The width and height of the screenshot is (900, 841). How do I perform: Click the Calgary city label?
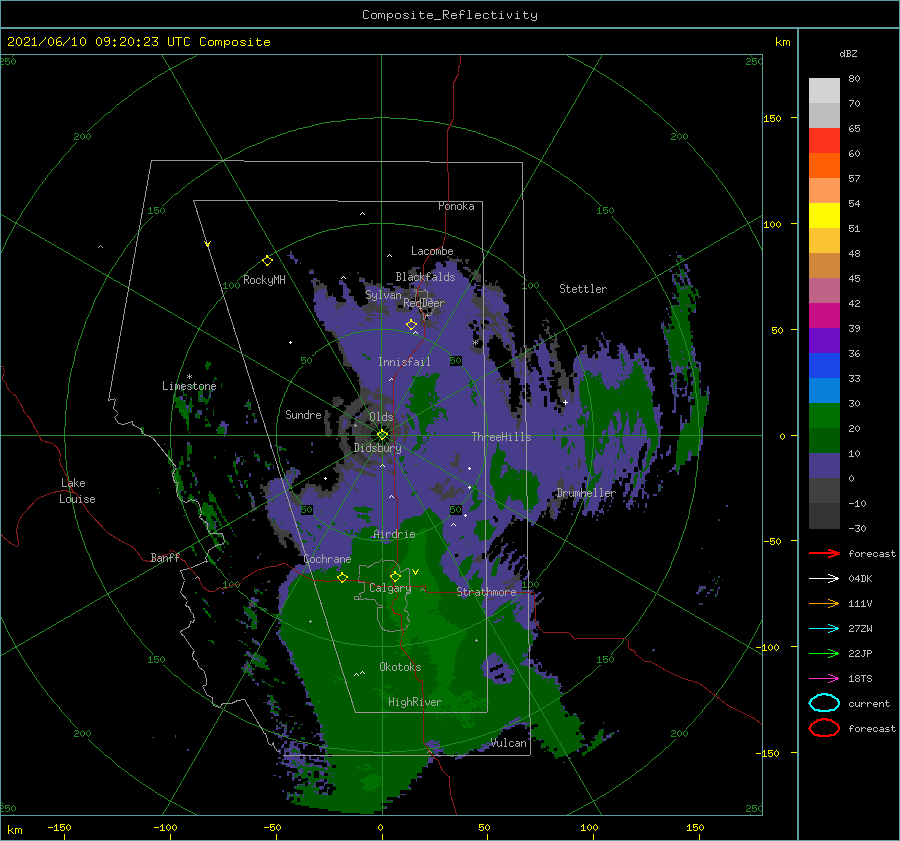click(390, 588)
